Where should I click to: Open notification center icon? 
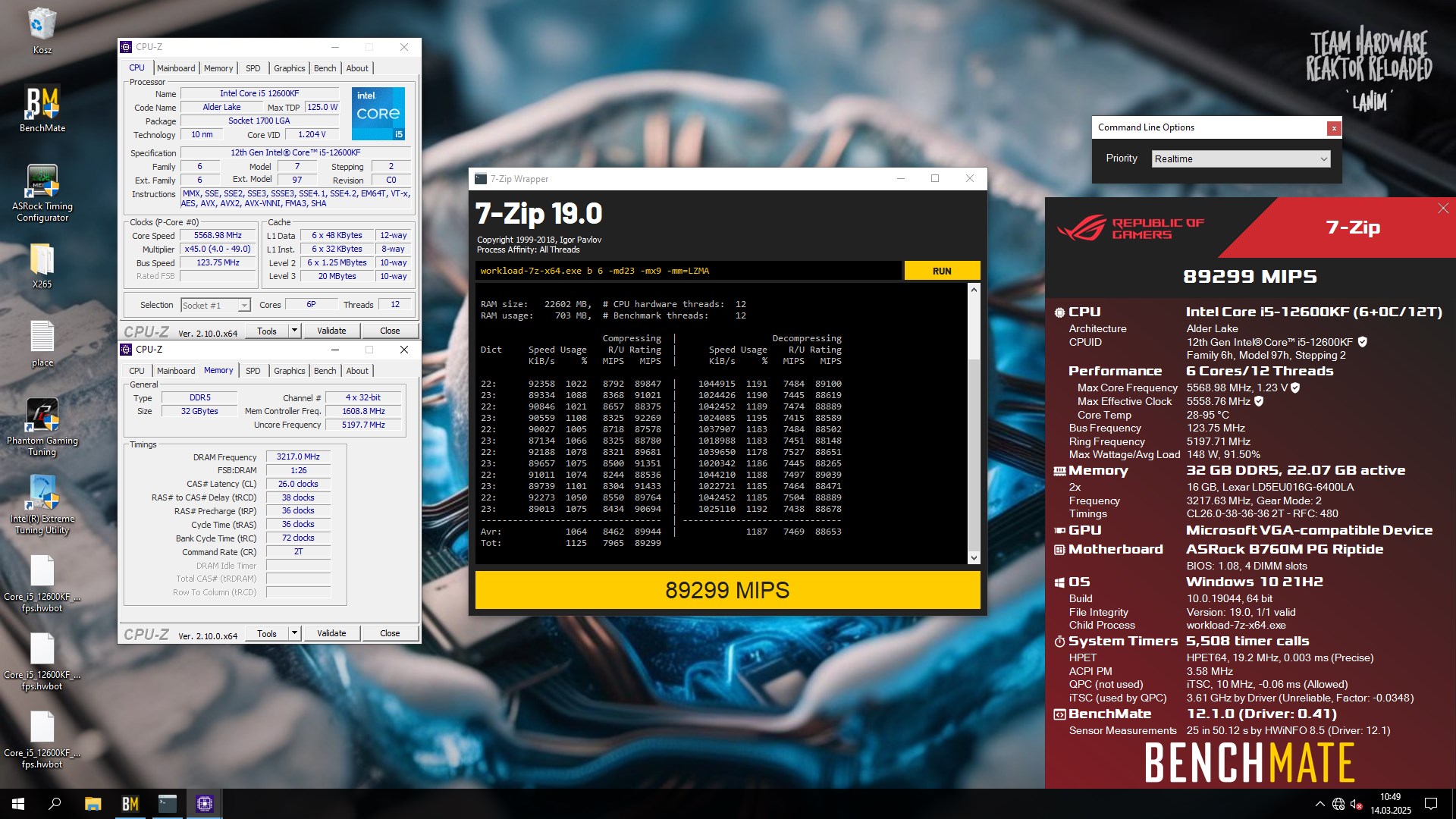(1431, 804)
